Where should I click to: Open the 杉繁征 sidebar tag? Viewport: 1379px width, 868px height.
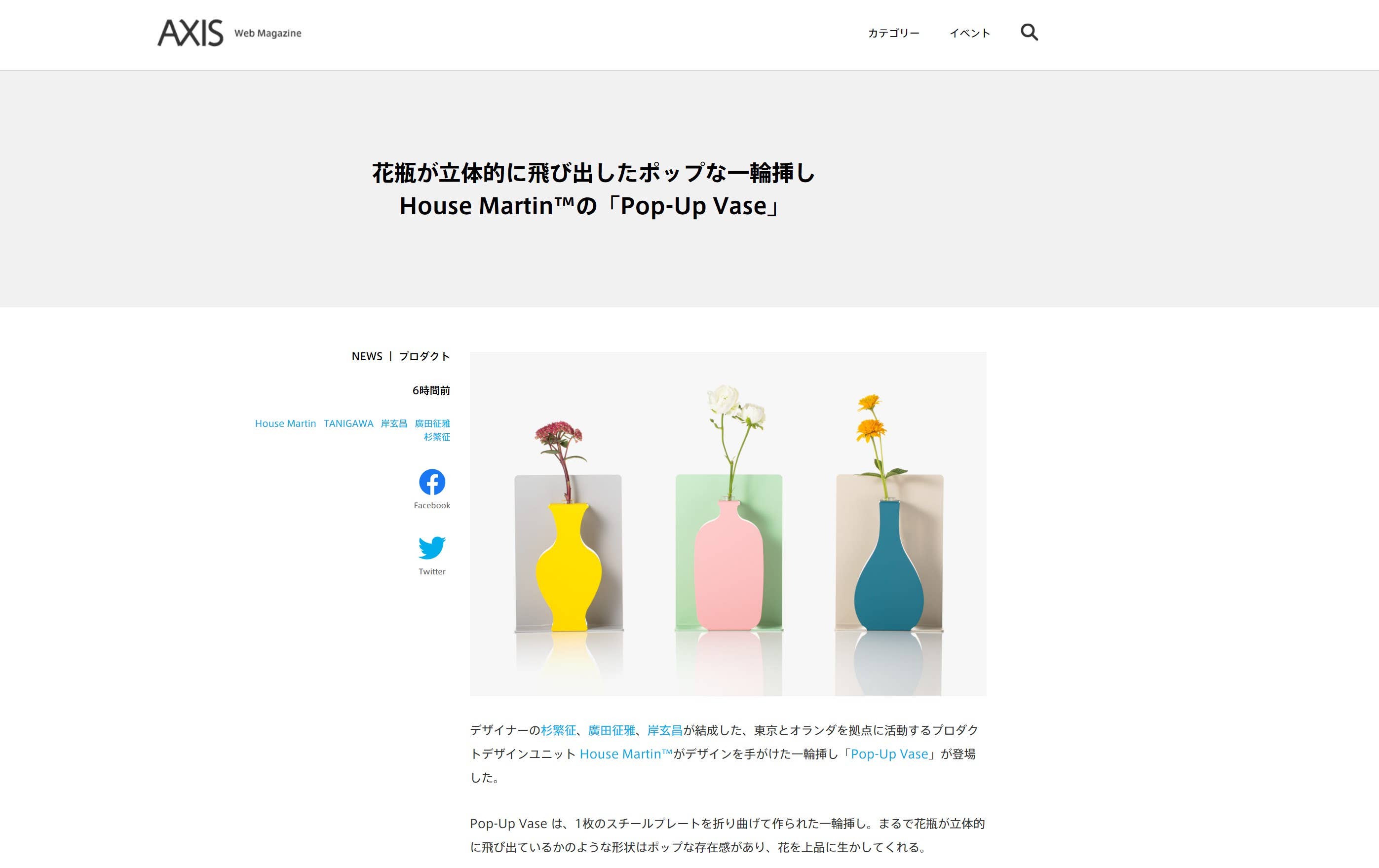[x=437, y=437]
